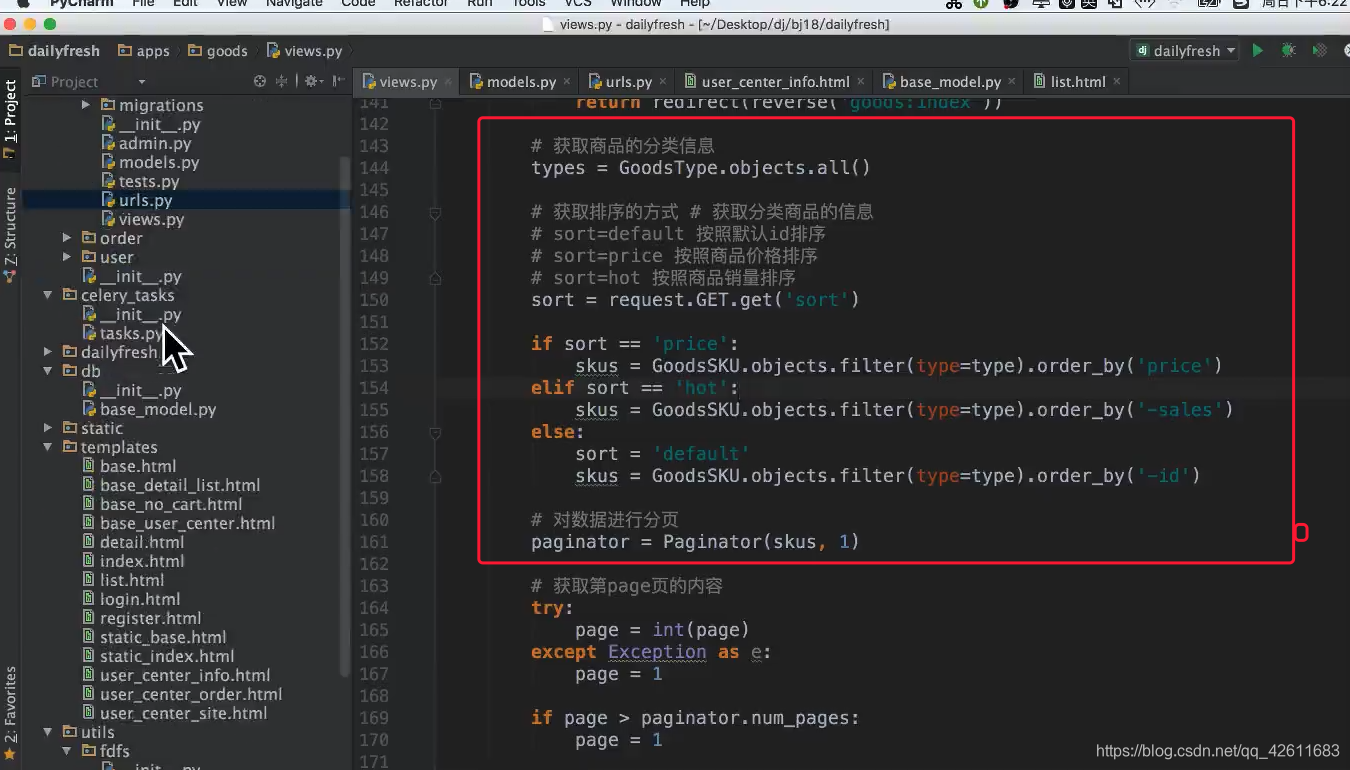Fold the comment block at line 146
Image resolution: width=1350 pixels, height=770 pixels.
[x=435, y=212]
